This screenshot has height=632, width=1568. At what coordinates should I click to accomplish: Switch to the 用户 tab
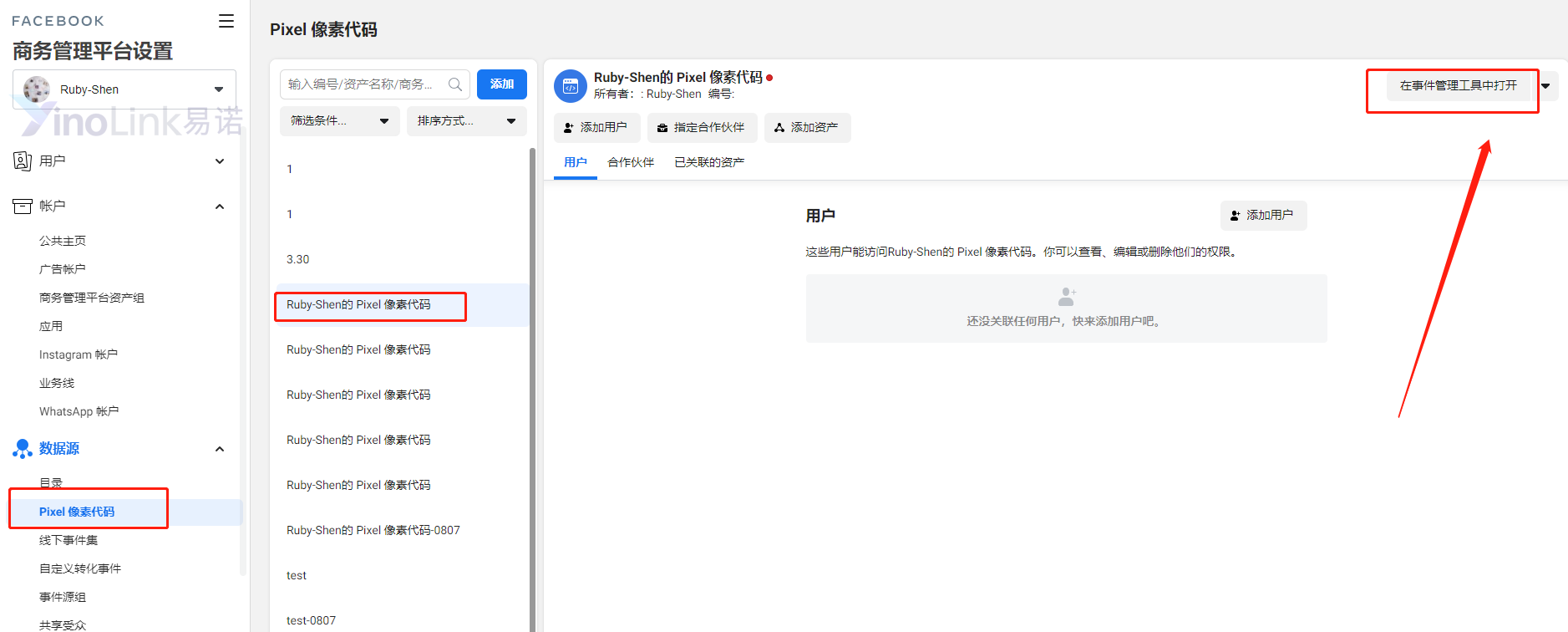point(576,162)
